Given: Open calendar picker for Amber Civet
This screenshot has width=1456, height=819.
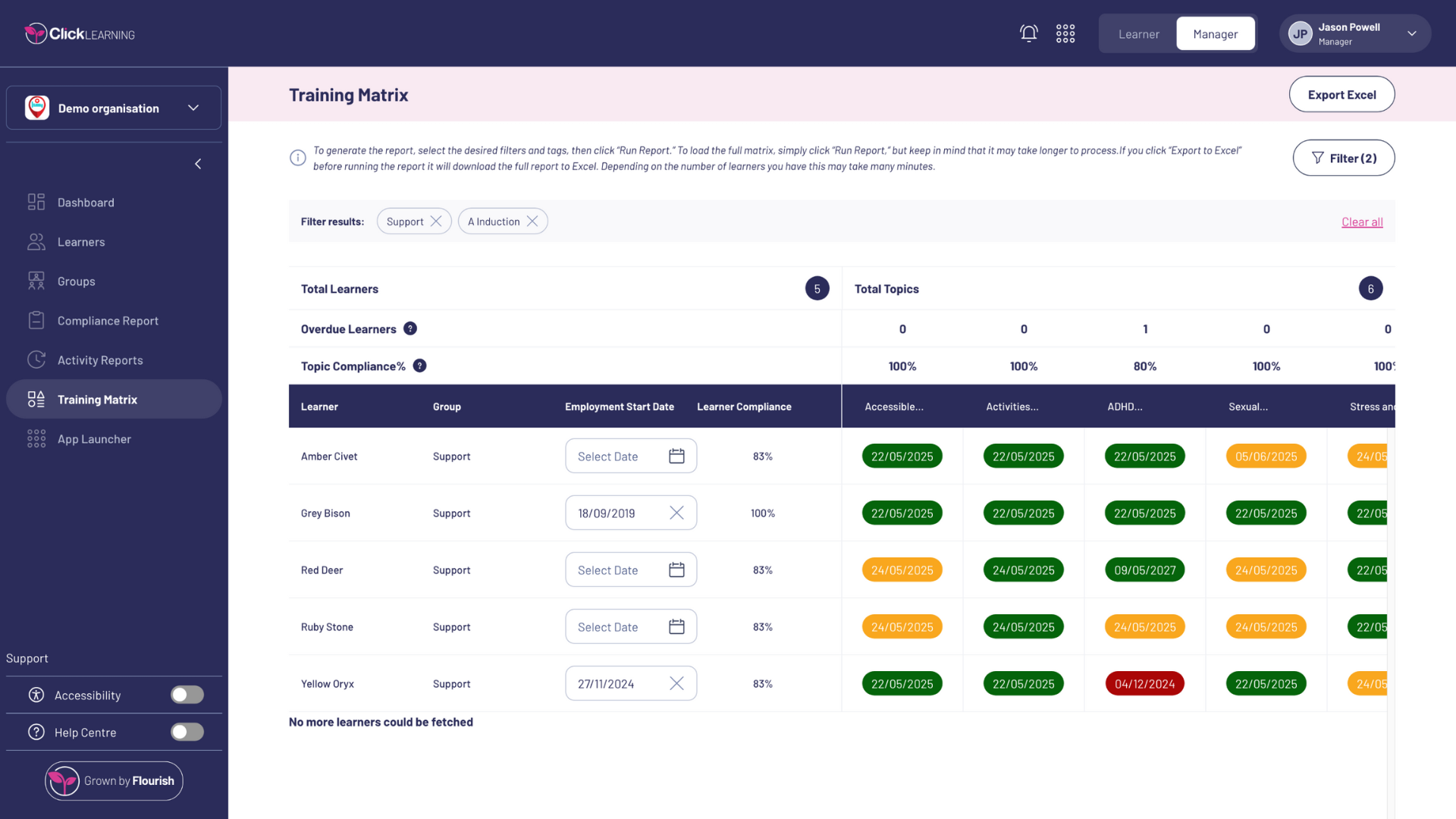Looking at the screenshot, I should click(676, 456).
